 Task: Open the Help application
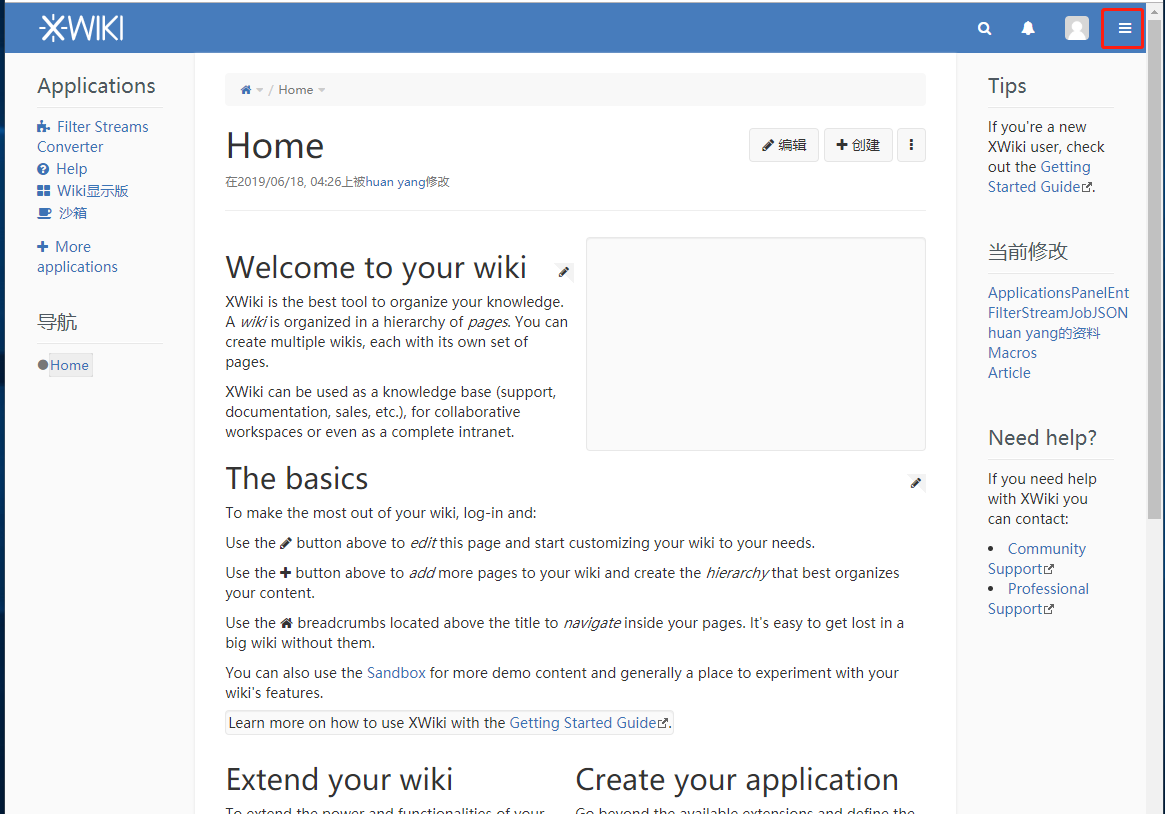click(x=71, y=169)
